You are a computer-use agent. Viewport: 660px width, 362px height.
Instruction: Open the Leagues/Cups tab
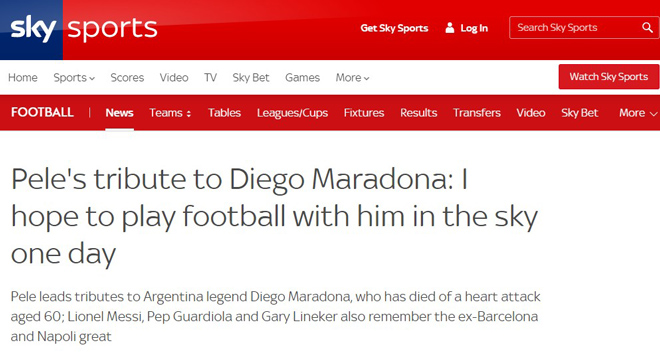coord(293,113)
